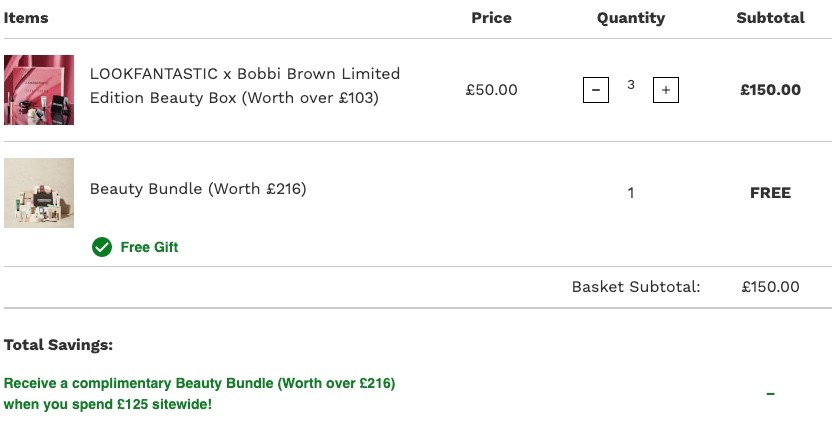Open the Beauty Bundle product thumbnail
832x428 pixels.
pyautogui.click(x=39, y=193)
